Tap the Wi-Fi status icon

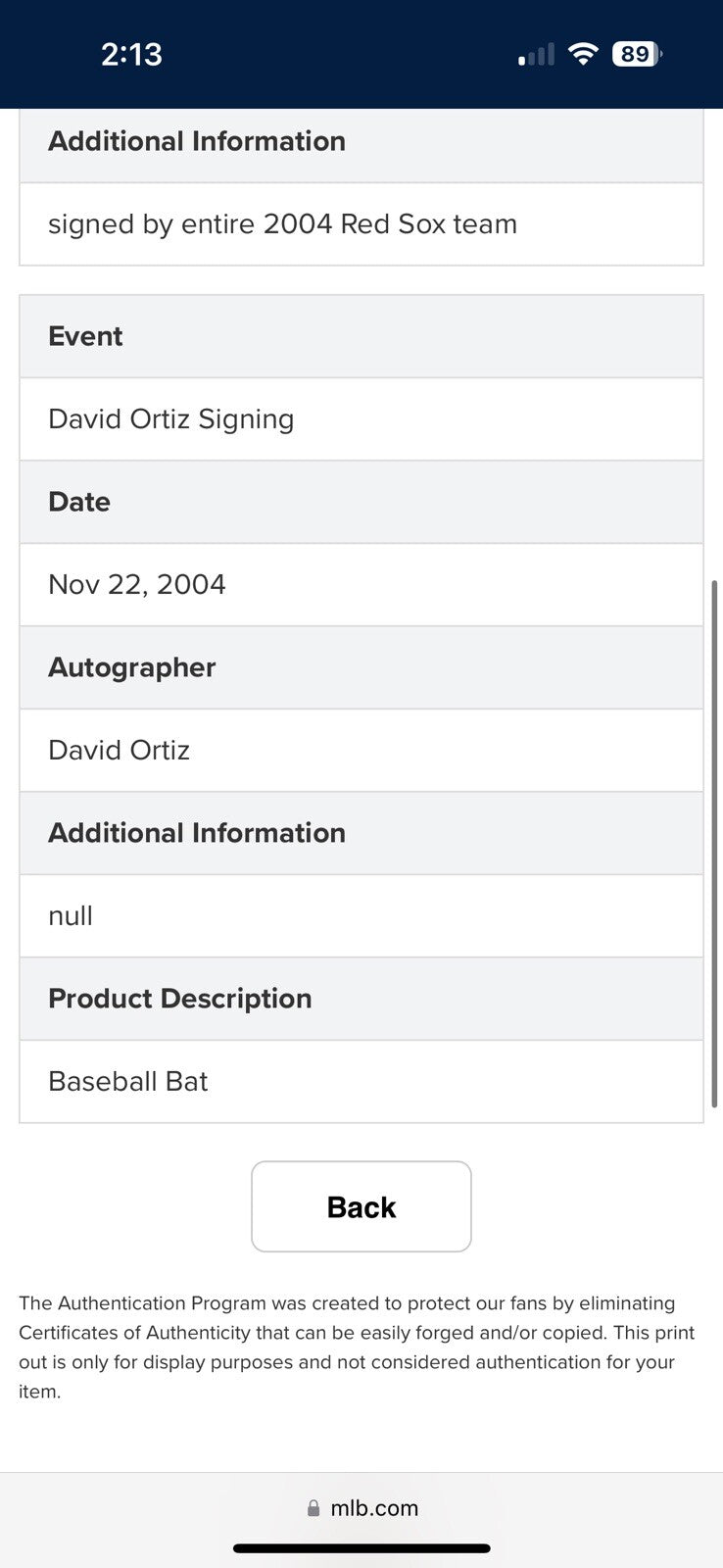pyautogui.click(x=583, y=55)
